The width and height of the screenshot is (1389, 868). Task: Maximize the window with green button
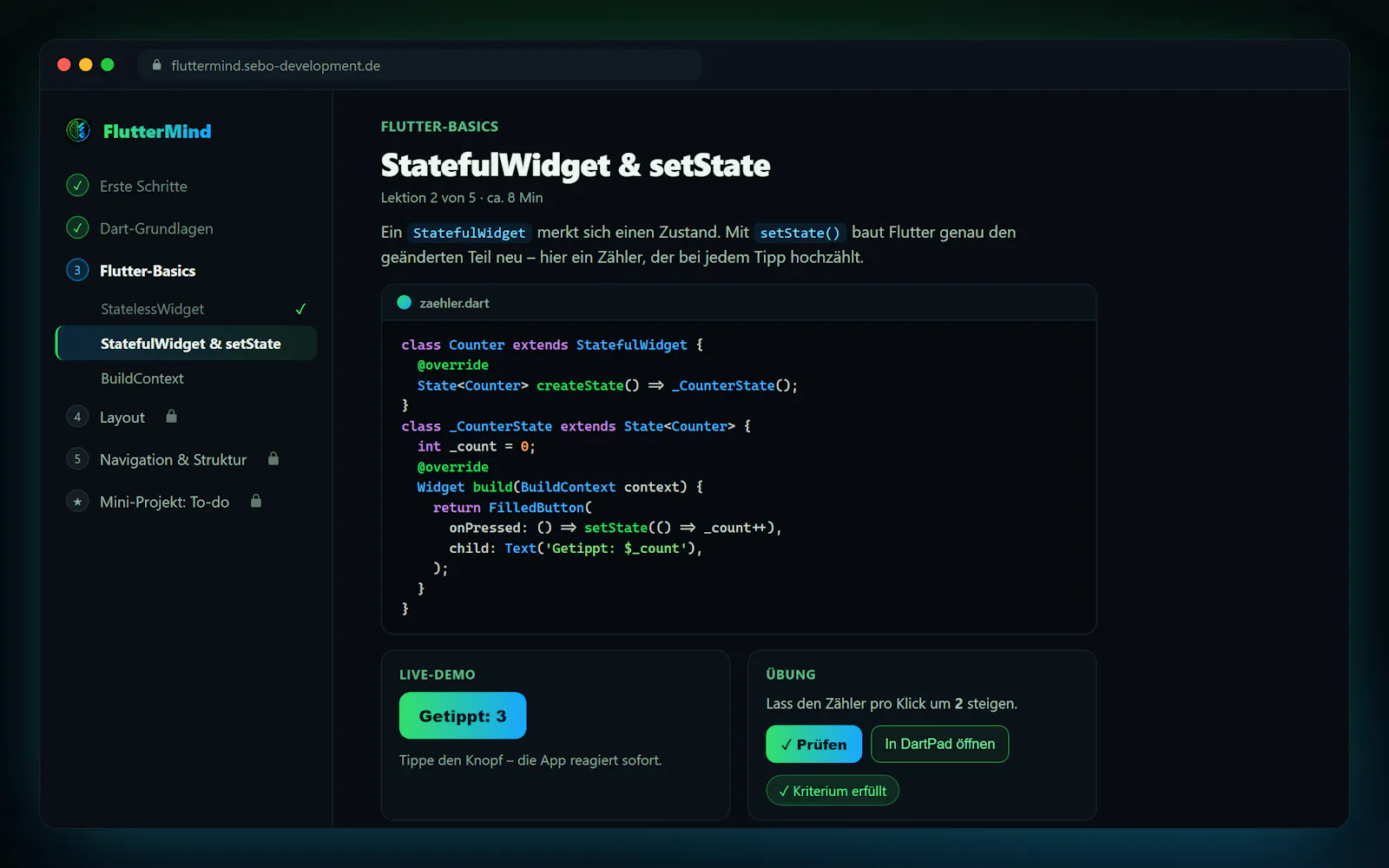click(x=108, y=64)
